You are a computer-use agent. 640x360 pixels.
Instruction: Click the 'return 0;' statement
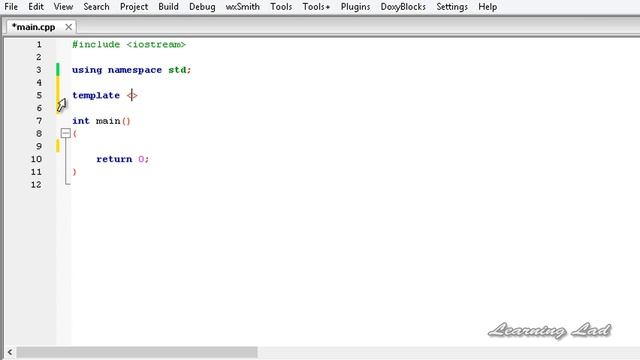[x=123, y=159]
